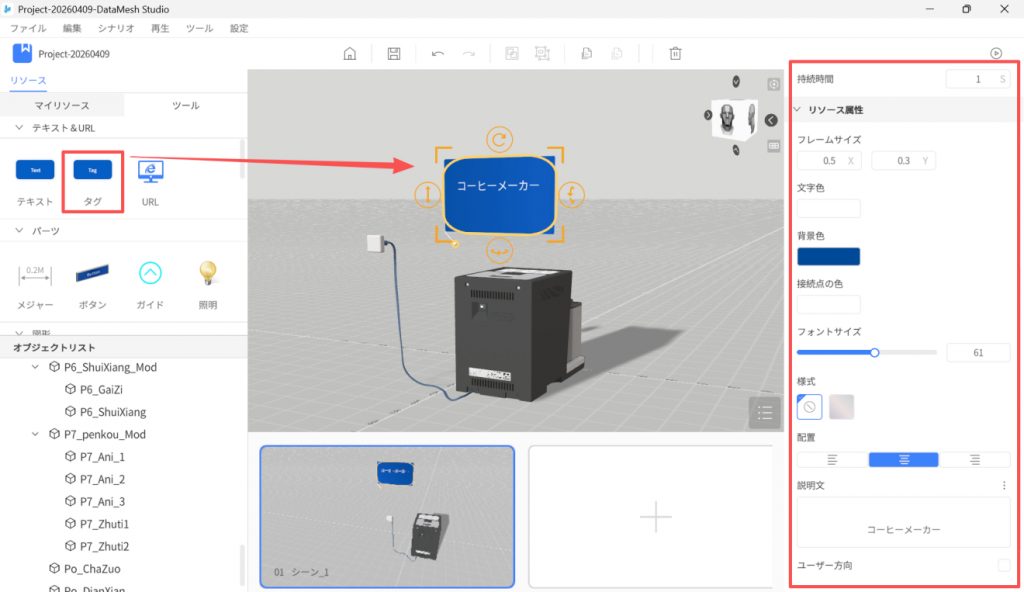This screenshot has height=592, width=1024.
Task: Collapse the リソース属性 section
Action: coord(798,110)
